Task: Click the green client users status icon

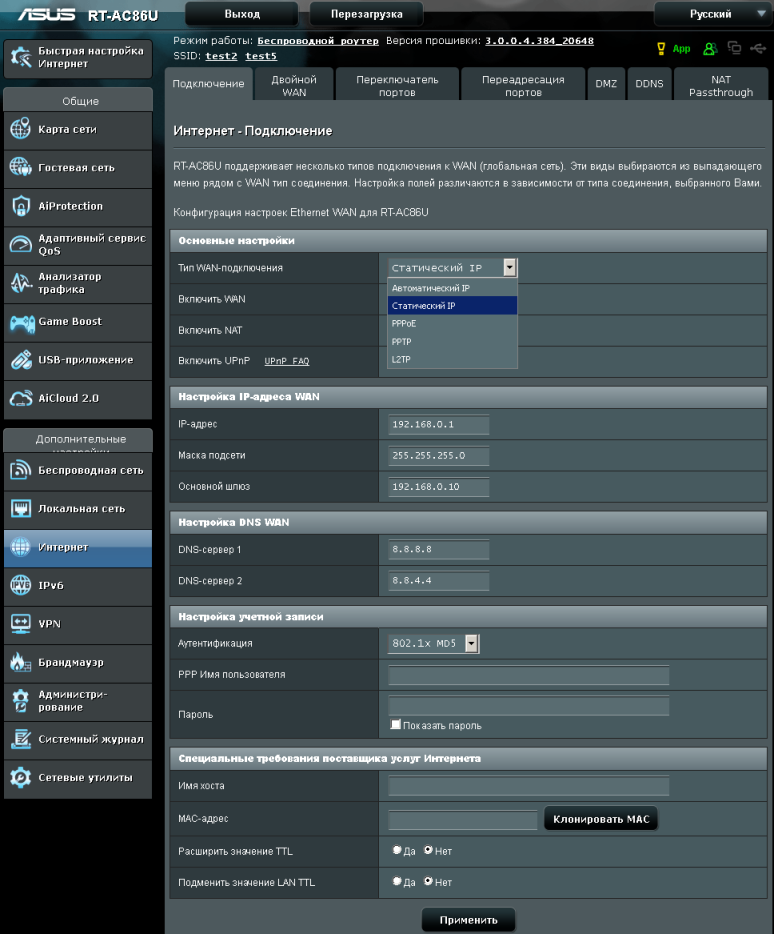Action: 709,49
